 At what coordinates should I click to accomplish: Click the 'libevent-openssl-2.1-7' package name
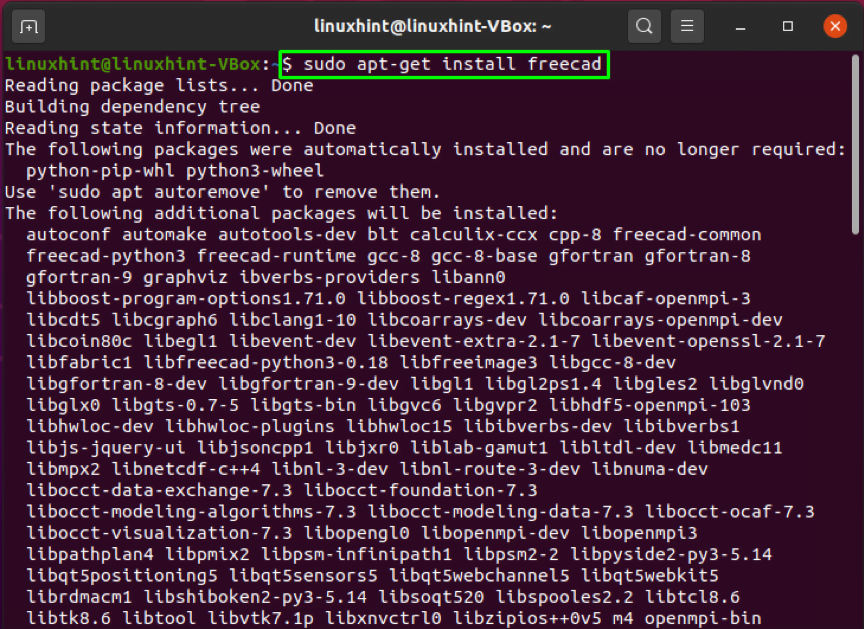tap(708, 341)
